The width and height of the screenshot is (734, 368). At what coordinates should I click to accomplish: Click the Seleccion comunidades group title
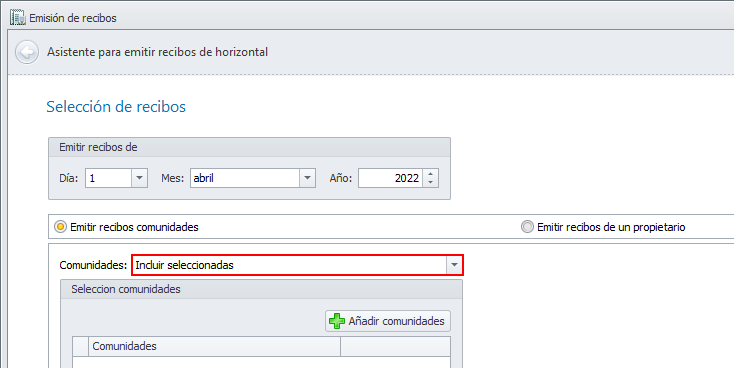[126, 289]
